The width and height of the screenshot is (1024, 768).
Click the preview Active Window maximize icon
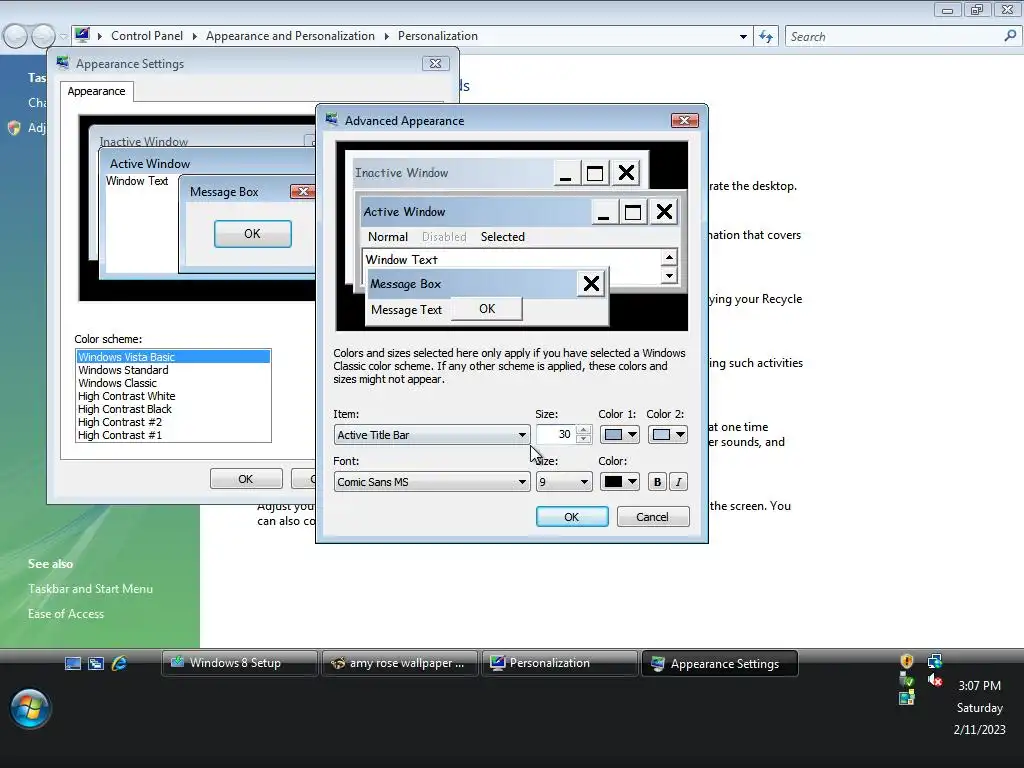(x=633, y=212)
